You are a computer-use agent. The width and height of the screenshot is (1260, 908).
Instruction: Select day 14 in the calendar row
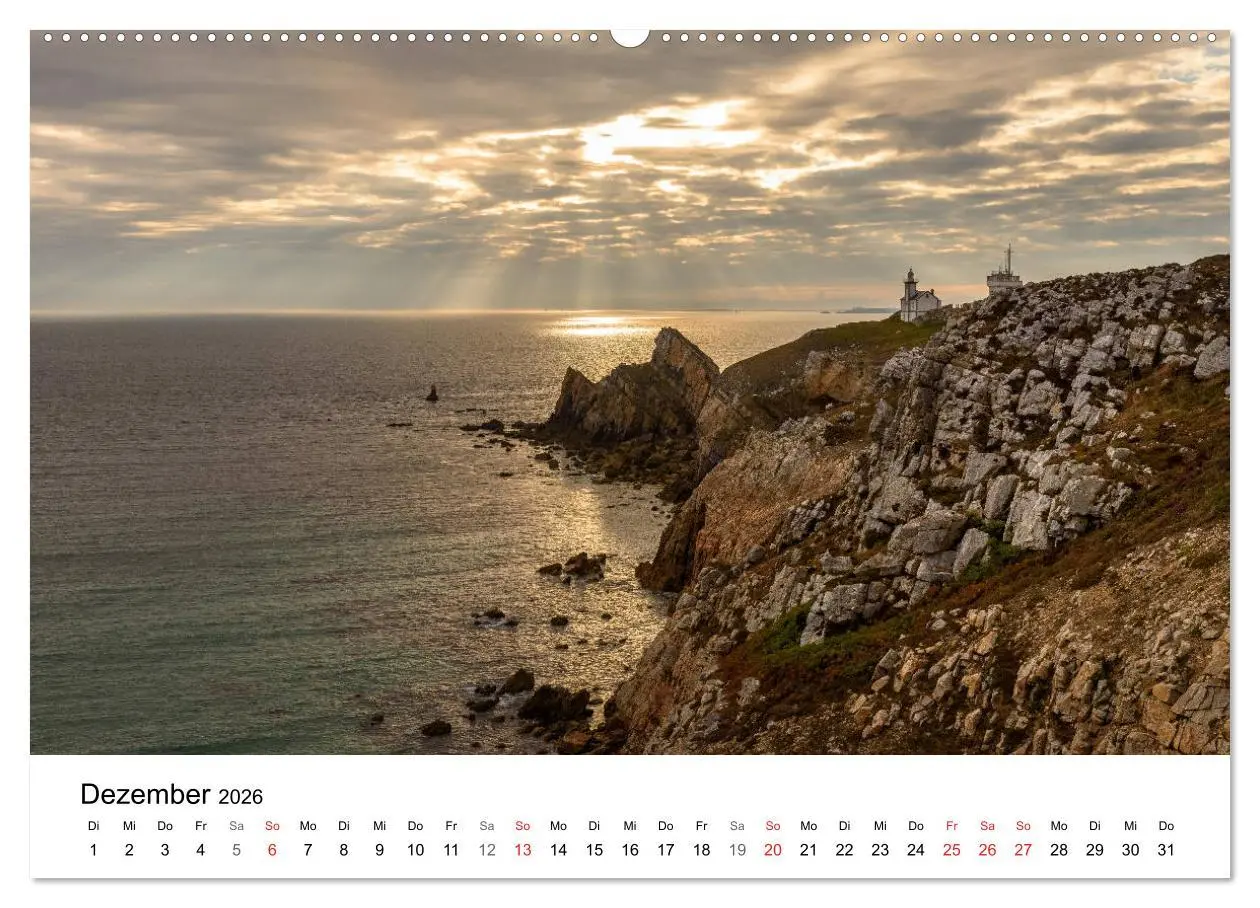click(x=558, y=850)
